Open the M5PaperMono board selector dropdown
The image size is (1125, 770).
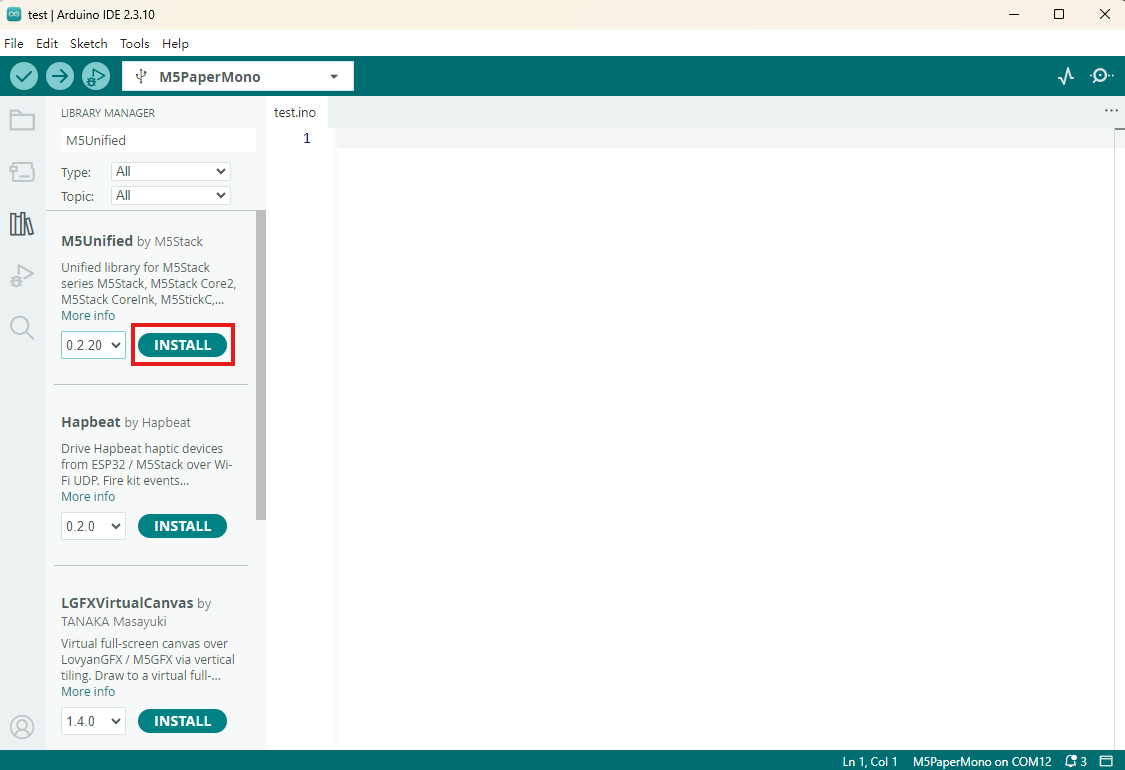tap(237, 76)
